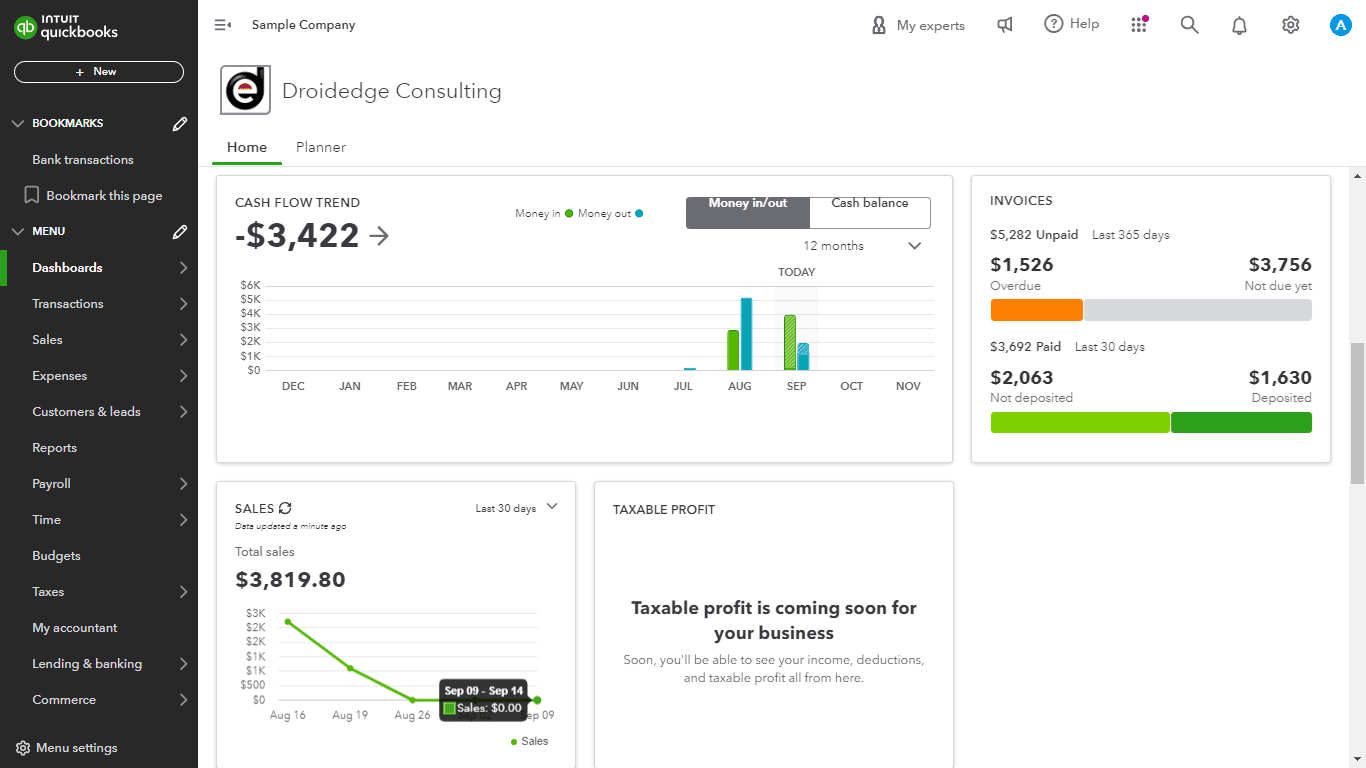Click the August money in bar

tap(733, 350)
